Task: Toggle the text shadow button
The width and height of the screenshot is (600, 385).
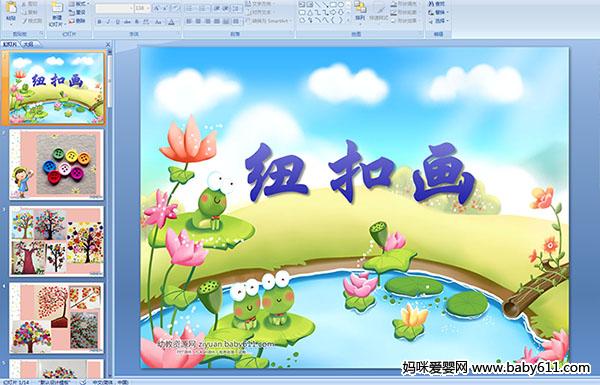Action: [x=137, y=22]
